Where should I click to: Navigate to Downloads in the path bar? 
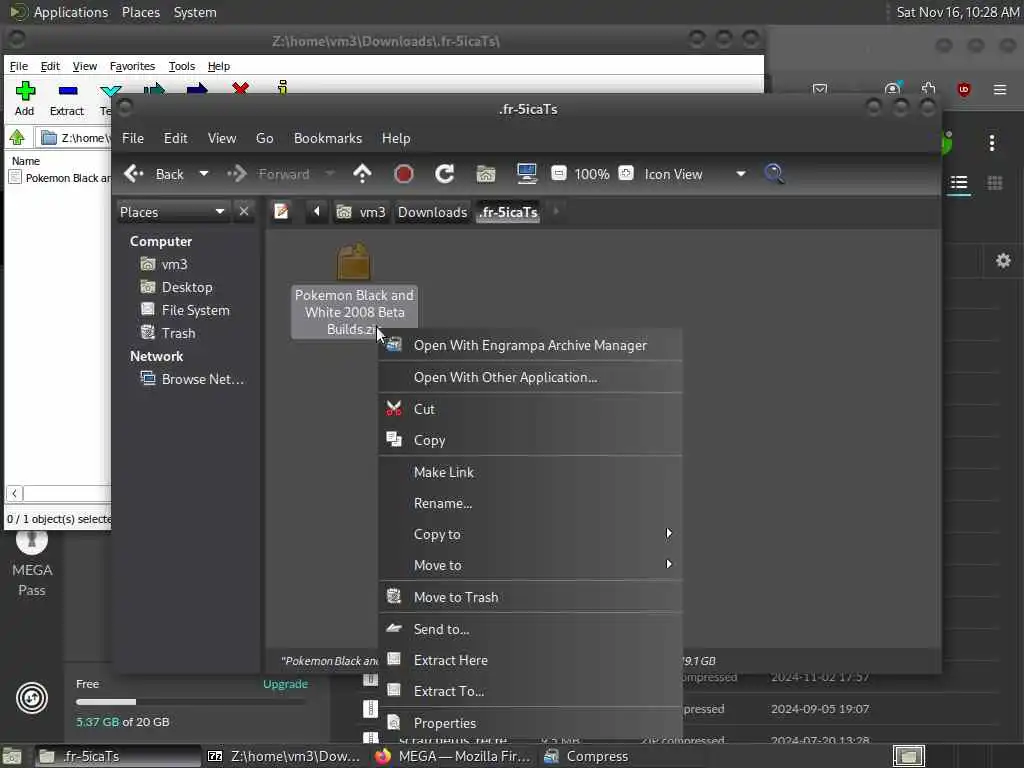coord(433,212)
